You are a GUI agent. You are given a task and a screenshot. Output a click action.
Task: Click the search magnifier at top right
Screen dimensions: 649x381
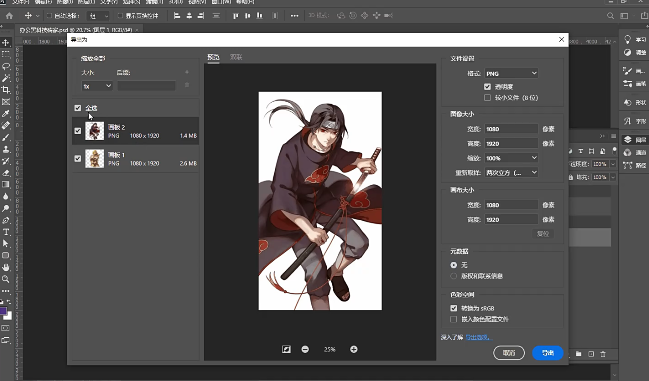coord(610,16)
